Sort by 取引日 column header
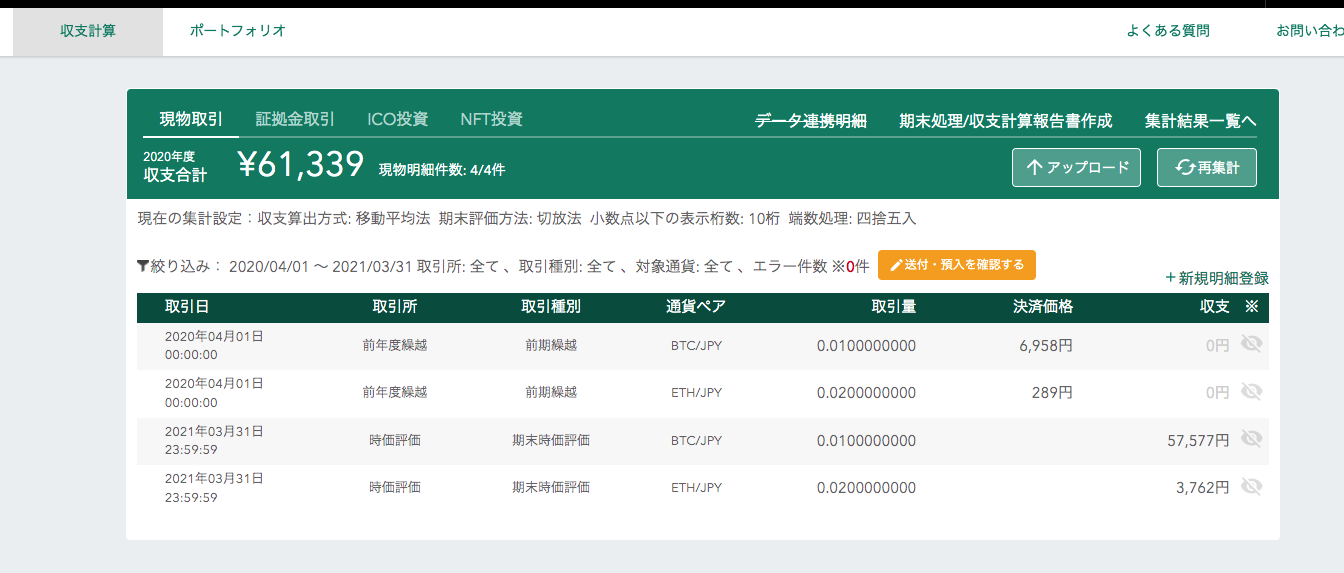The width and height of the screenshot is (1344, 573). click(x=187, y=307)
